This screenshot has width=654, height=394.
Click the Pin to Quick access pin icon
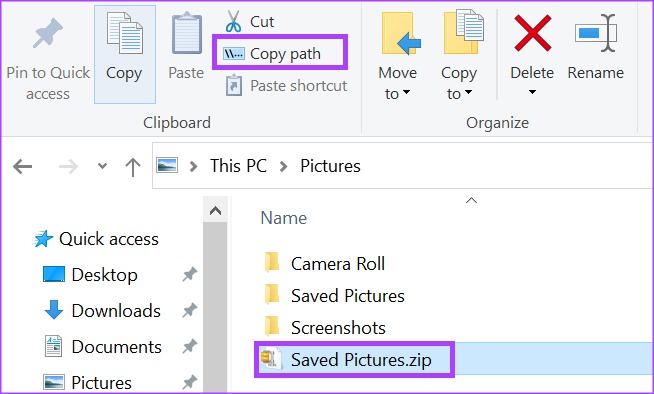point(48,33)
